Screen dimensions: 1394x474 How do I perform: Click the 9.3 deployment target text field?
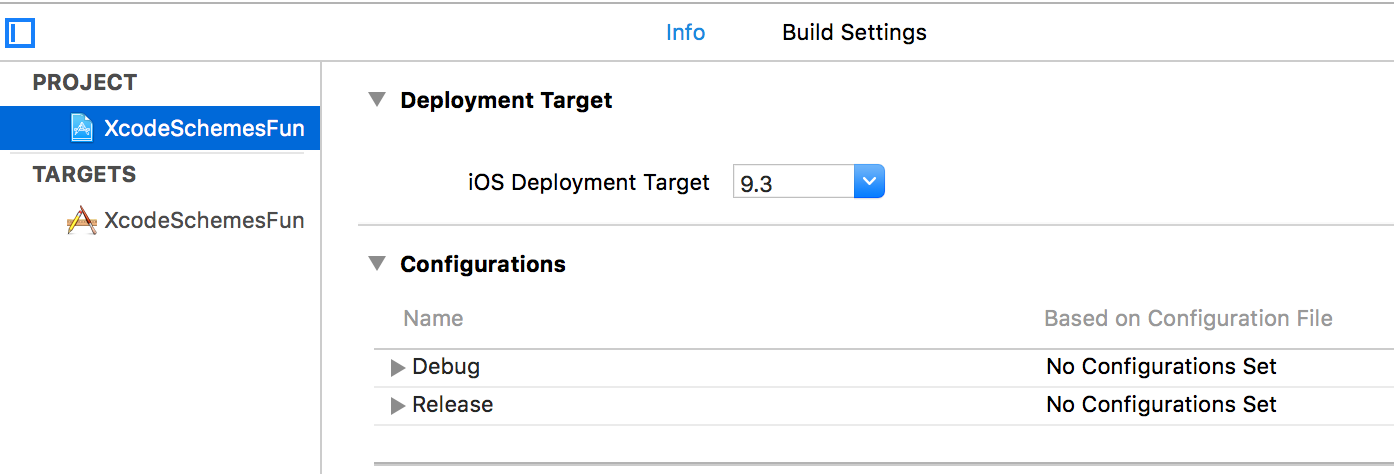pyautogui.click(x=792, y=183)
